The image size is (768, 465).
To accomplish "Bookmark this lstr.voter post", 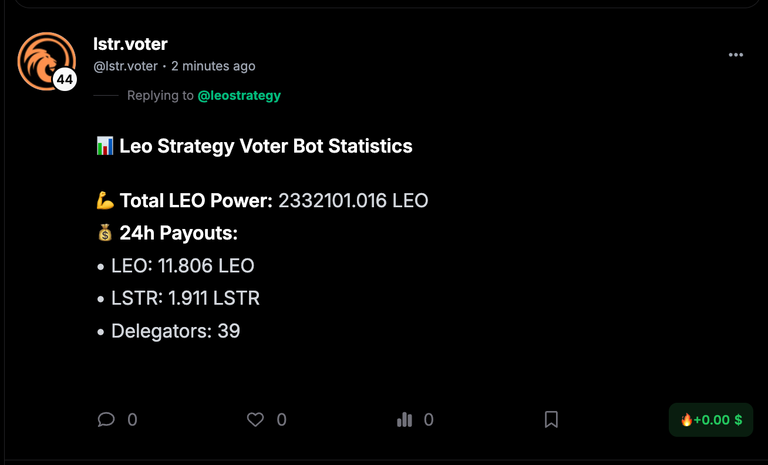I will point(551,419).
